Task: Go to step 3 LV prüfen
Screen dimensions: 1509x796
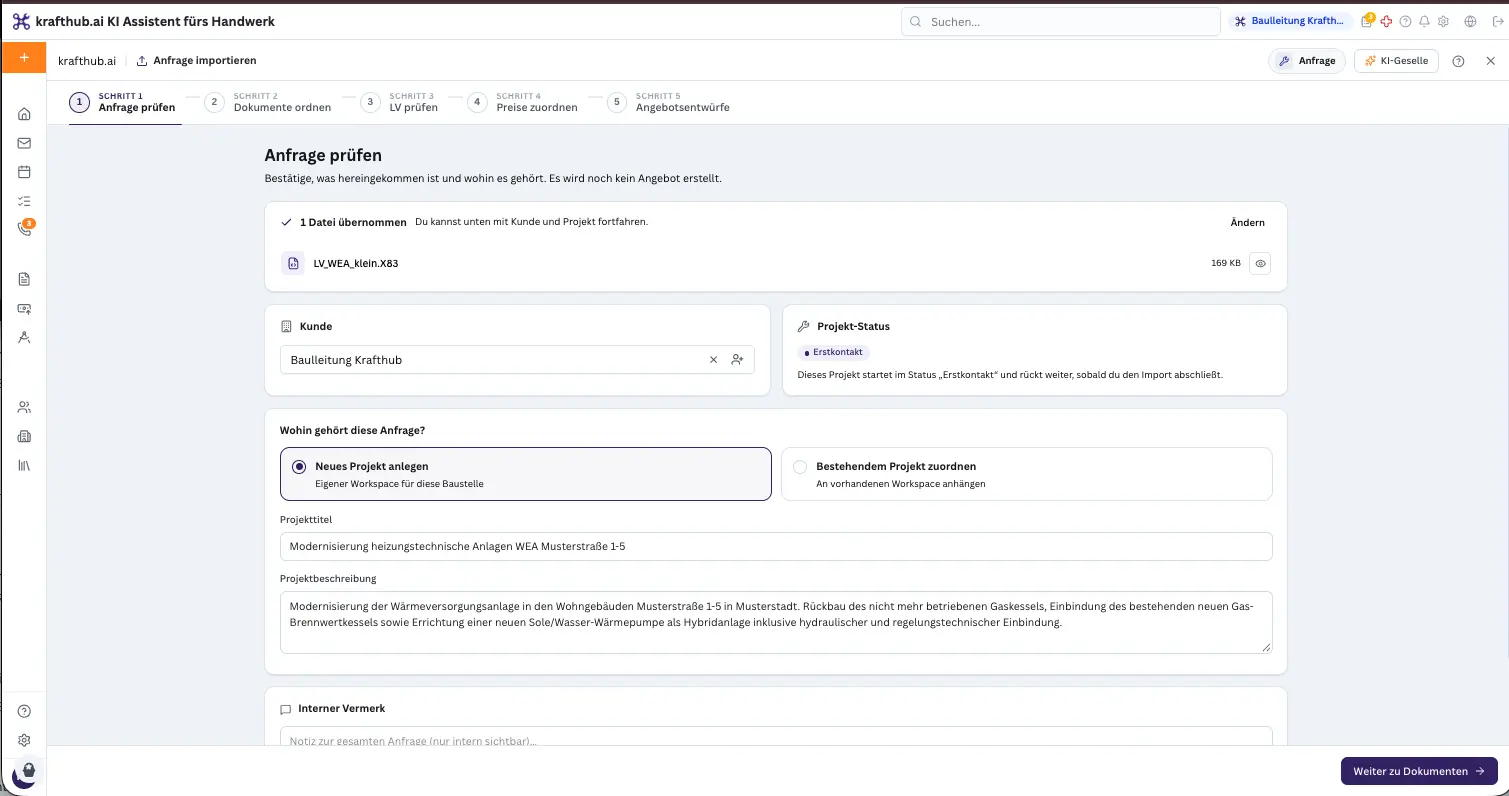Action: pyautogui.click(x=400, y=102)
